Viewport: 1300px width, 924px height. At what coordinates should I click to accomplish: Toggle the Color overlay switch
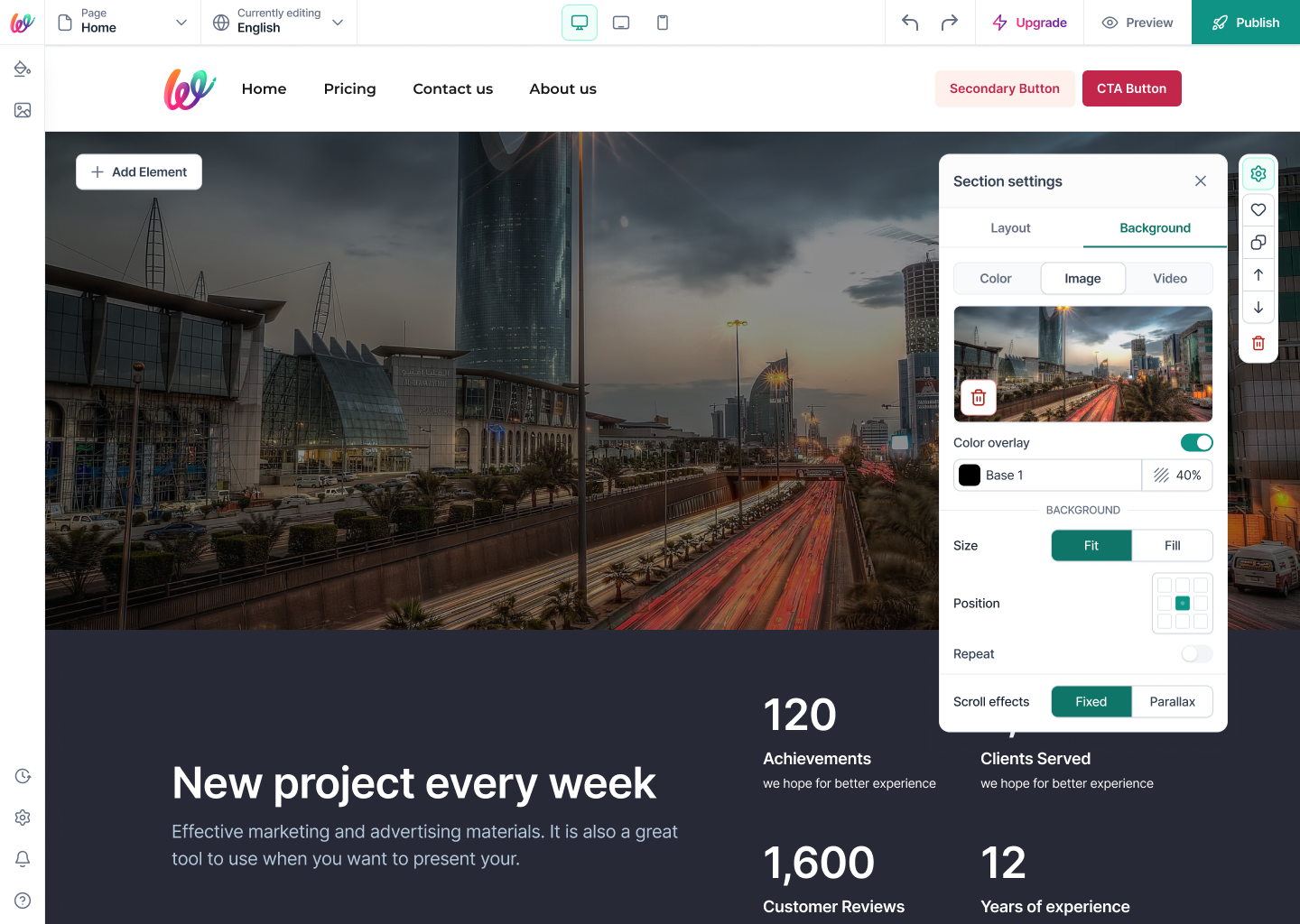(1197, 443)
